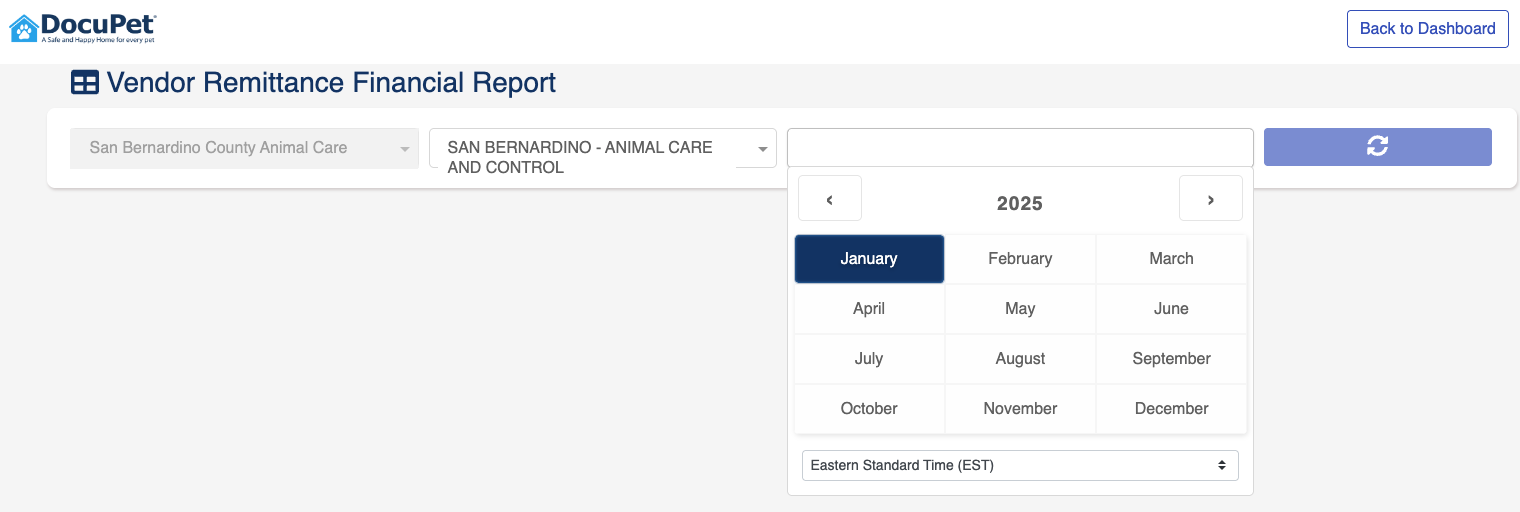Image resolution: width=1520 pixels, height=512 pixels.
Task: Select June in the month picker
Action: click(x=1171, y=309)
